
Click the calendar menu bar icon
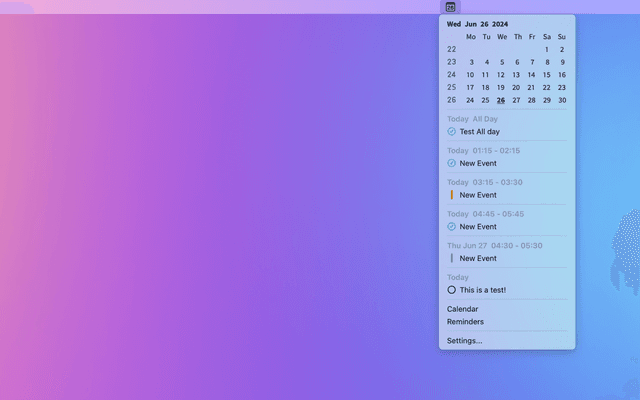450,7
